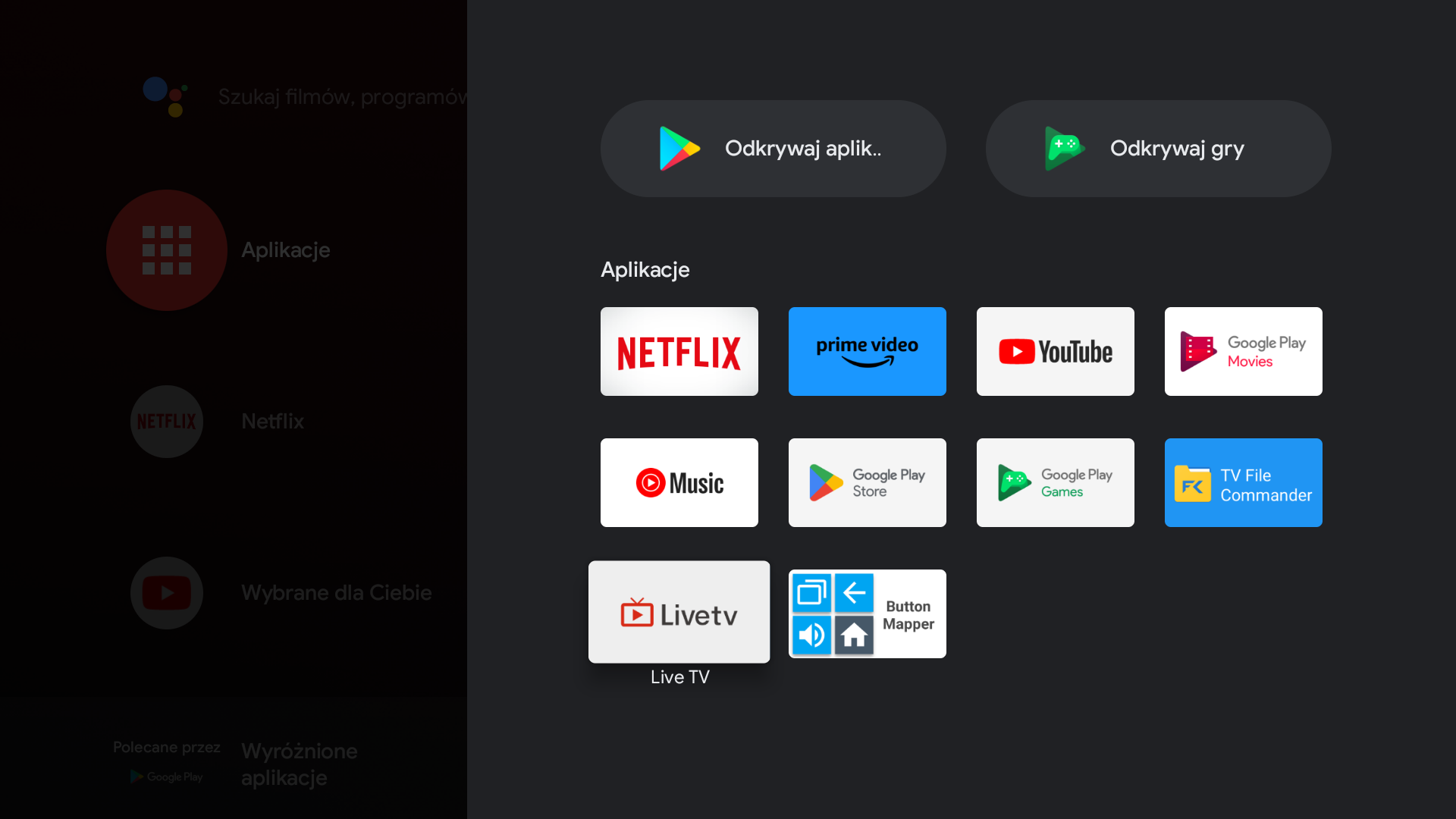The image size is (1456, 819).
Task: Open Google Play Games tile
Action: [1055, 482]
